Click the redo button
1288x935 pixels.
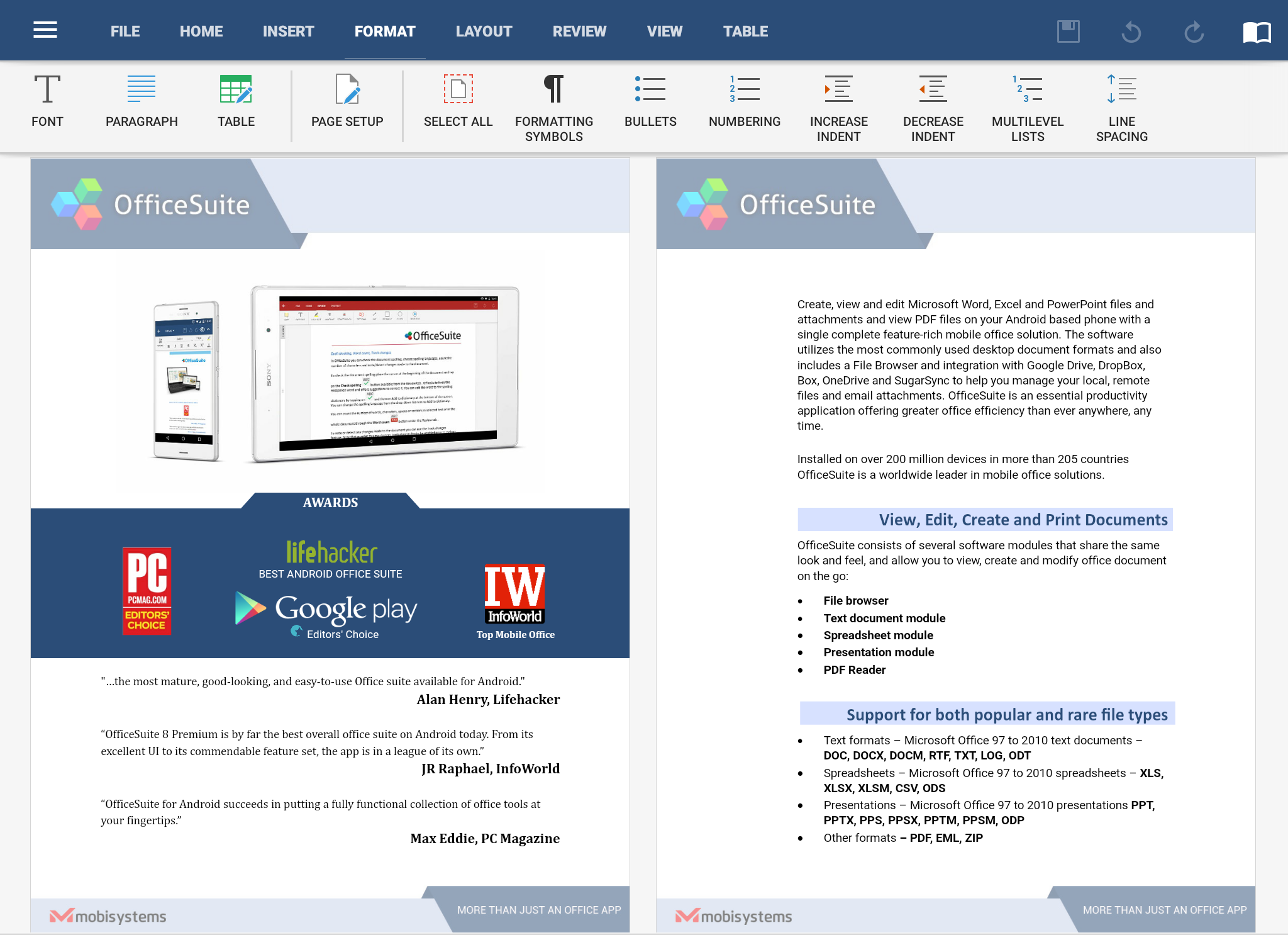click(x=1191, y=30)
